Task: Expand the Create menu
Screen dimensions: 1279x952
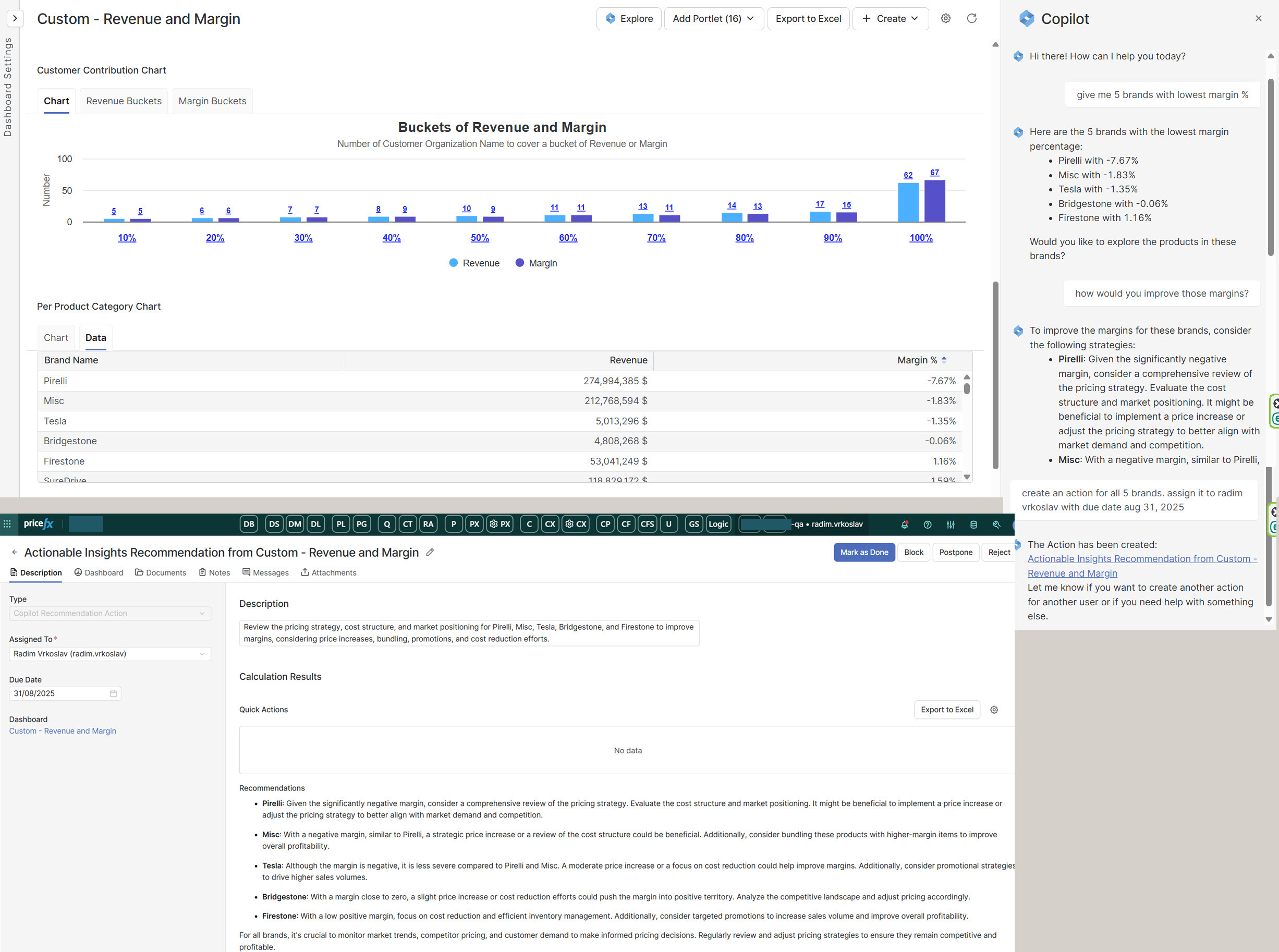Action: (891, 18)
